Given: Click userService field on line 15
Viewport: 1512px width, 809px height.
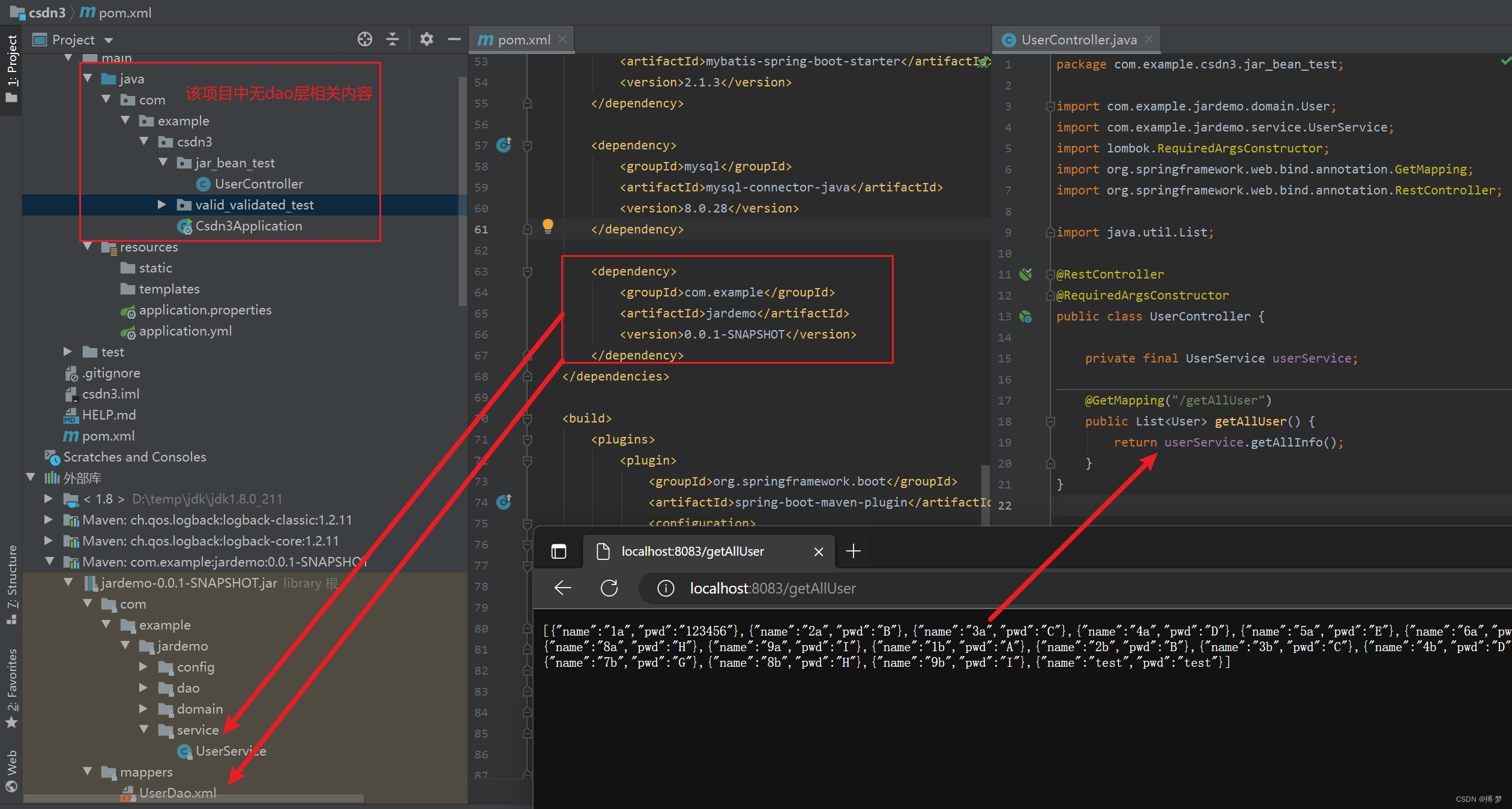Looking at the screenshot, I should coord(1311,358).
